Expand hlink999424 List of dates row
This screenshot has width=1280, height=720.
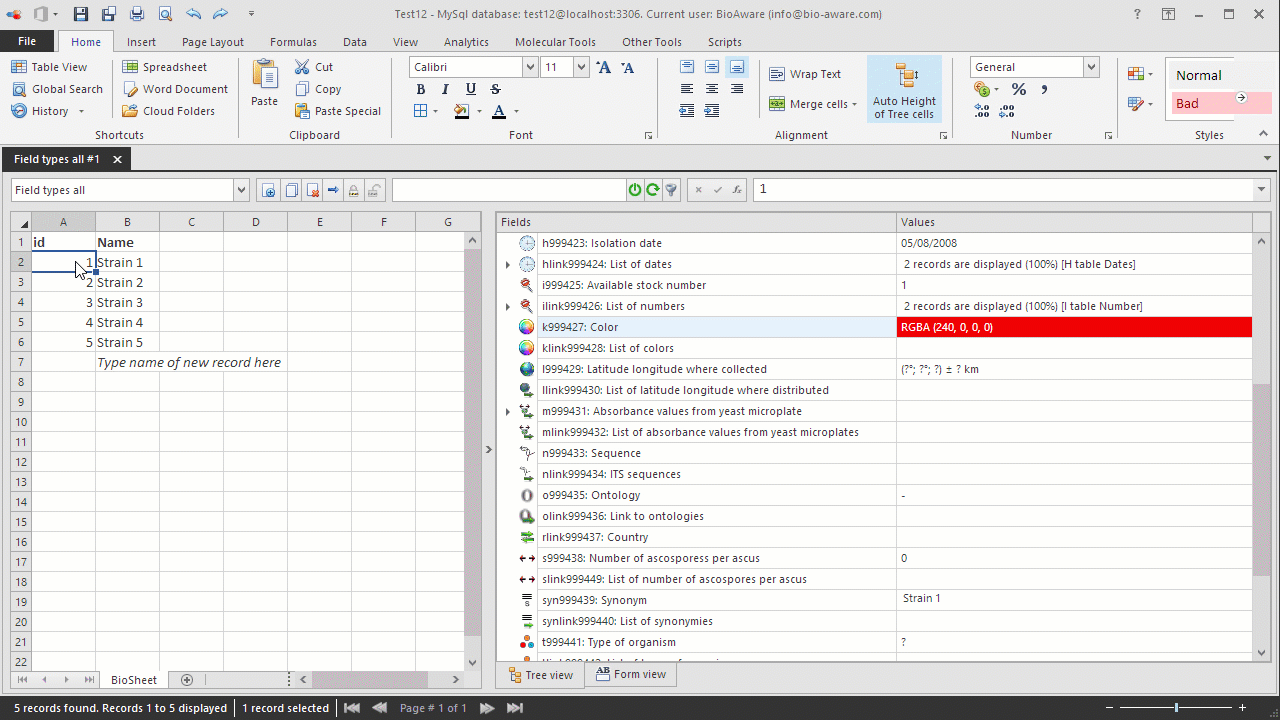508,265
